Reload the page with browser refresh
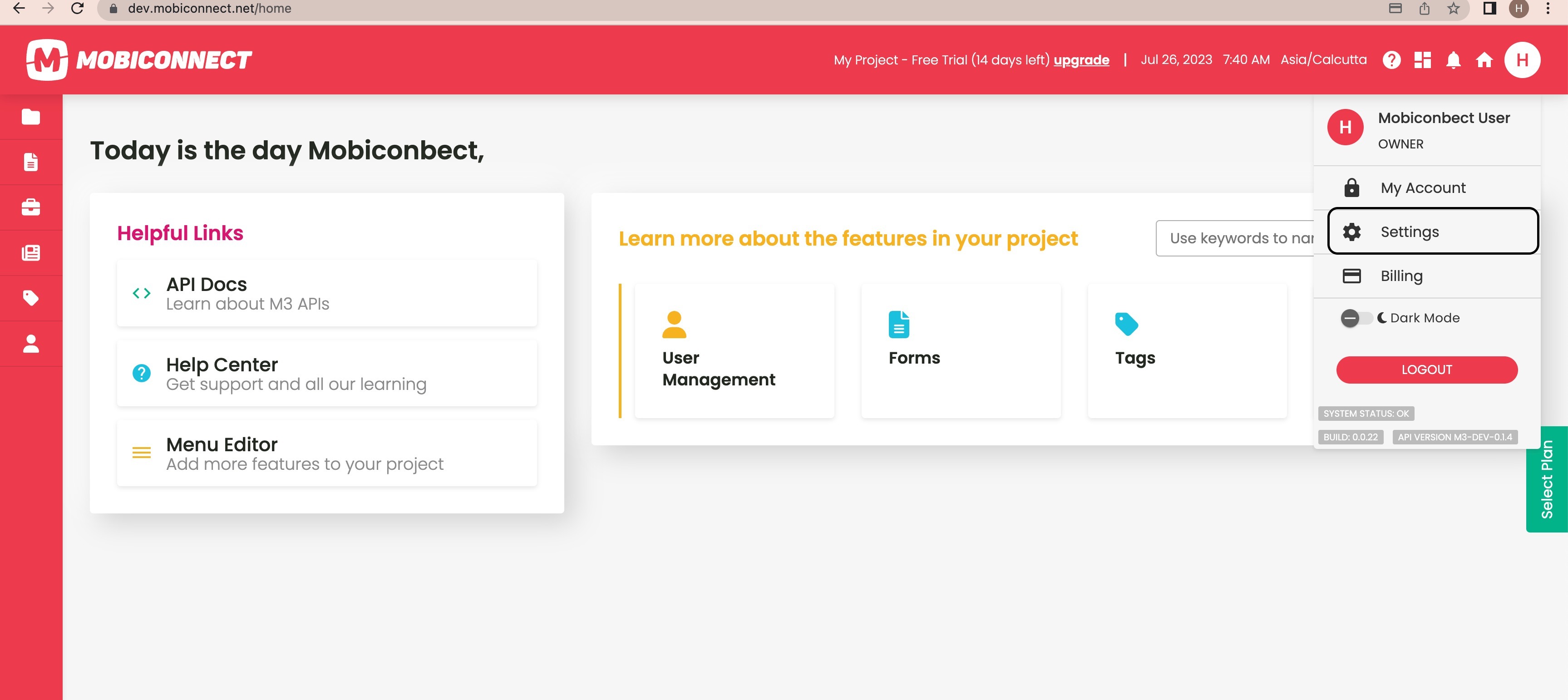 tap(77, 9)
